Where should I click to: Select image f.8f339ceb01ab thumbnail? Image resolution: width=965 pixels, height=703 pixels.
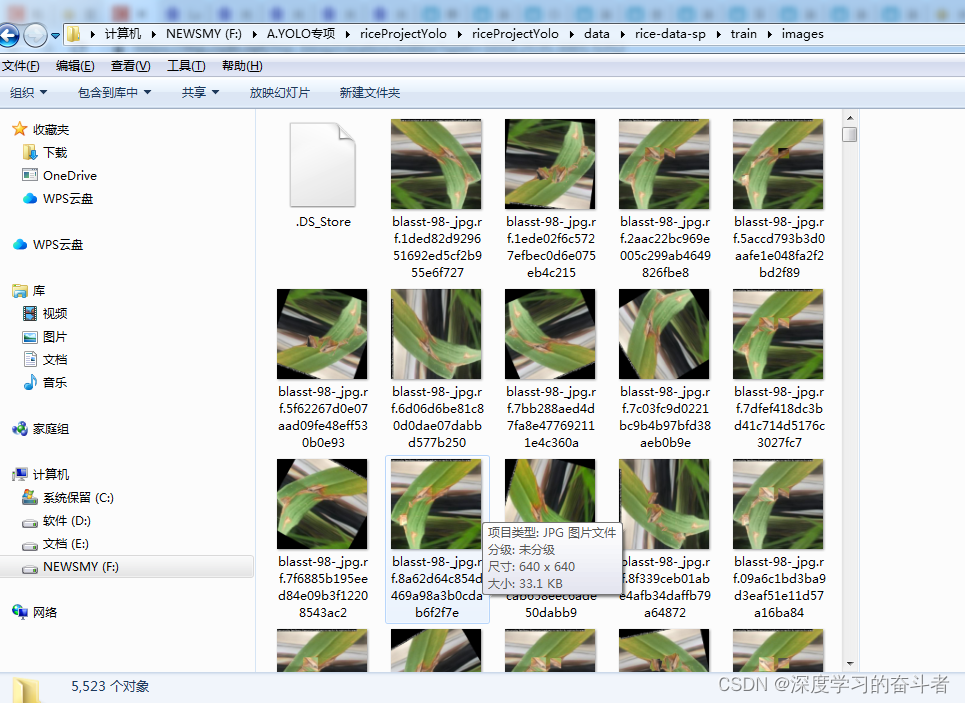tap(664, 504)
